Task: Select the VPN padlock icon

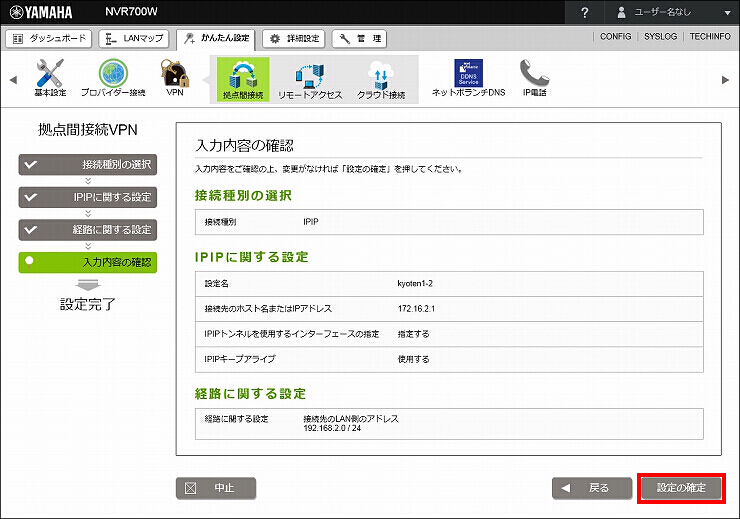Action: pyautogui.click(x=175, y=78)
